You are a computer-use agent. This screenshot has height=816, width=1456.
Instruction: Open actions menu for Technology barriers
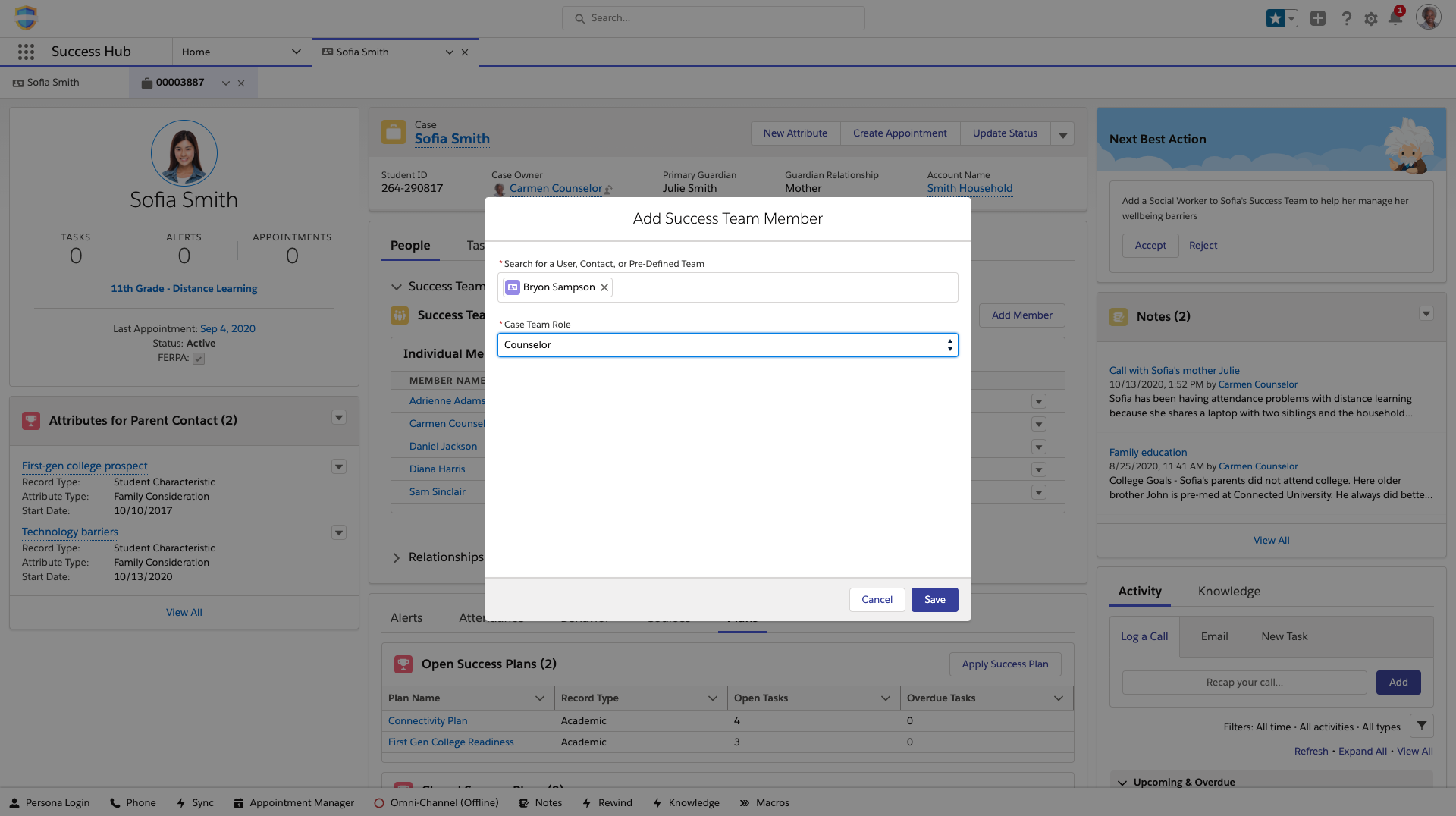coord(339,533)
